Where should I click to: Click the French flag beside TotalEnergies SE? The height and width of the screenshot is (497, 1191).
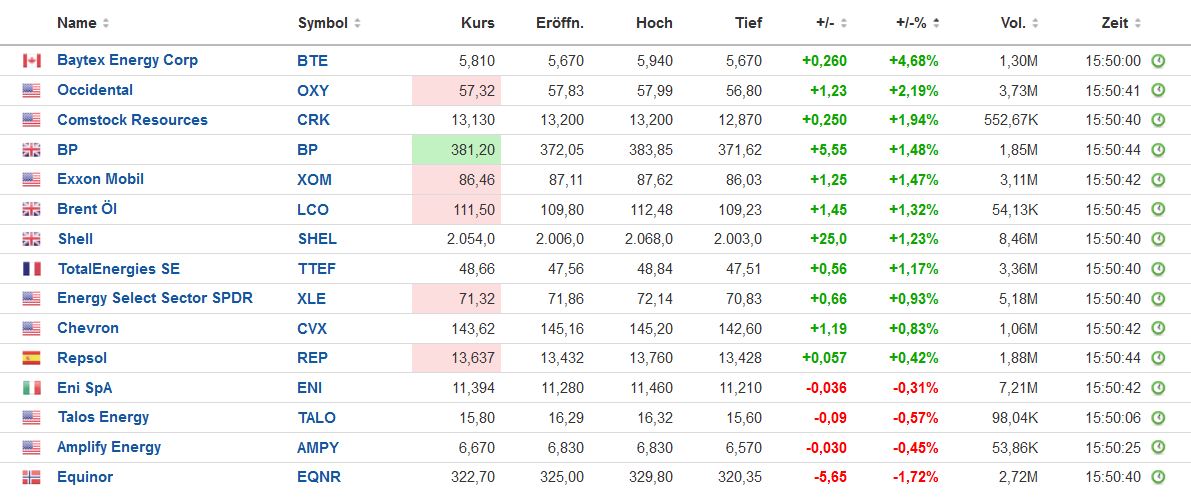(x=31, y=269)
